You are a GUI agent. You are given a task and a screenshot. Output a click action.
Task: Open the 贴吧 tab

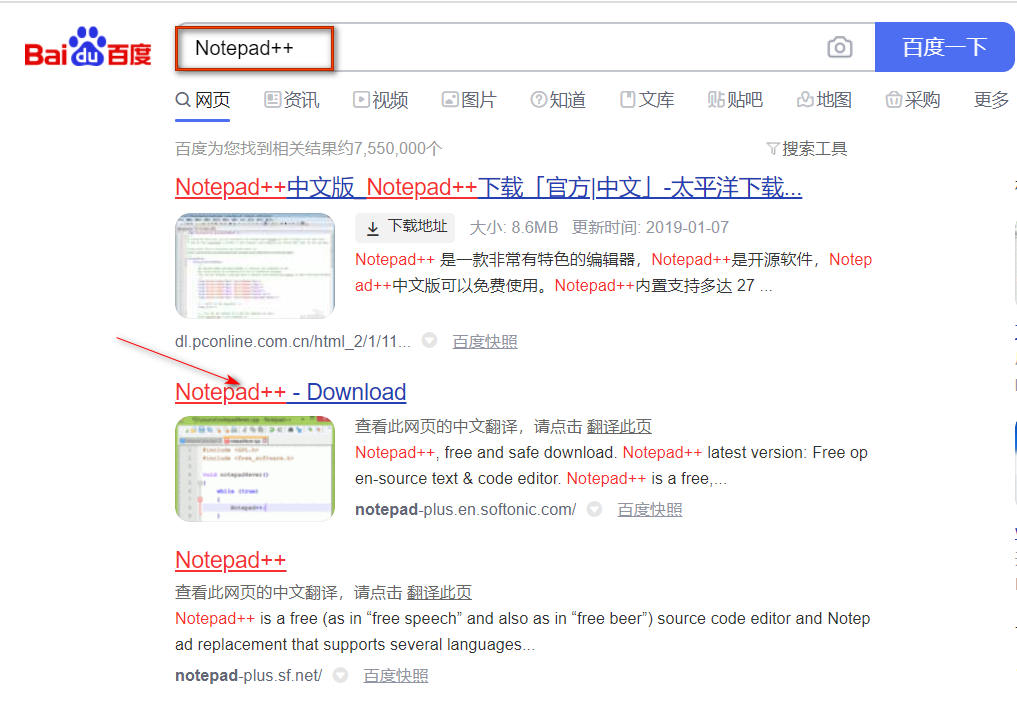(735, 100)
